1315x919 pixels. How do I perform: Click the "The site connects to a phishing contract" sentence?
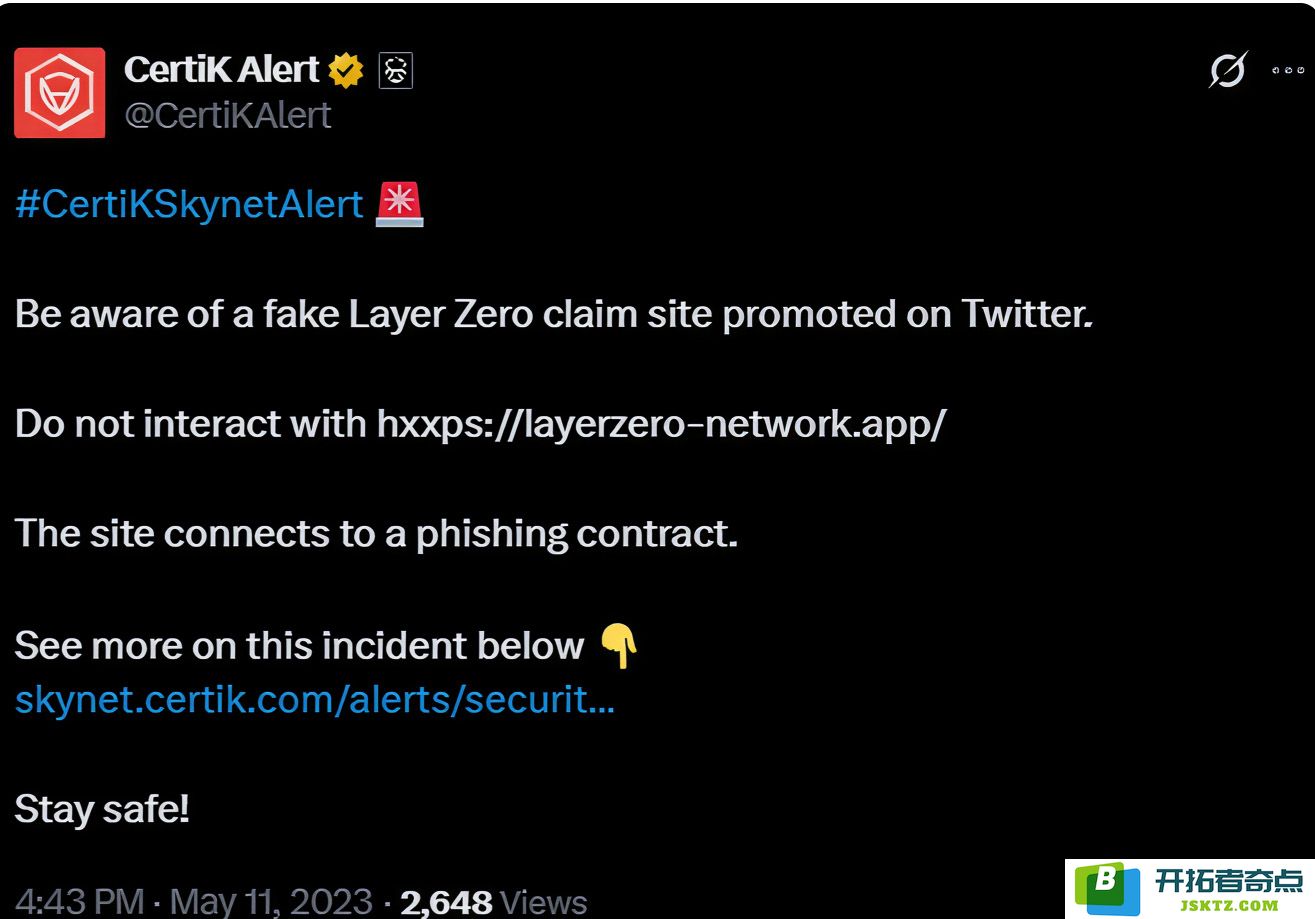coord(376,534)
